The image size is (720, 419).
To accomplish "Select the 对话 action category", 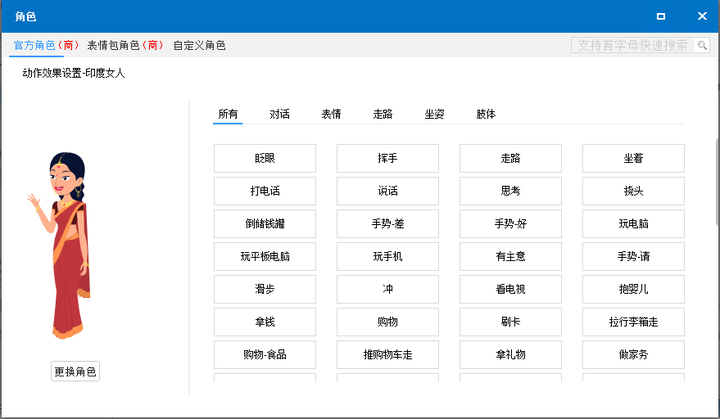I will [x=279, y=114].
